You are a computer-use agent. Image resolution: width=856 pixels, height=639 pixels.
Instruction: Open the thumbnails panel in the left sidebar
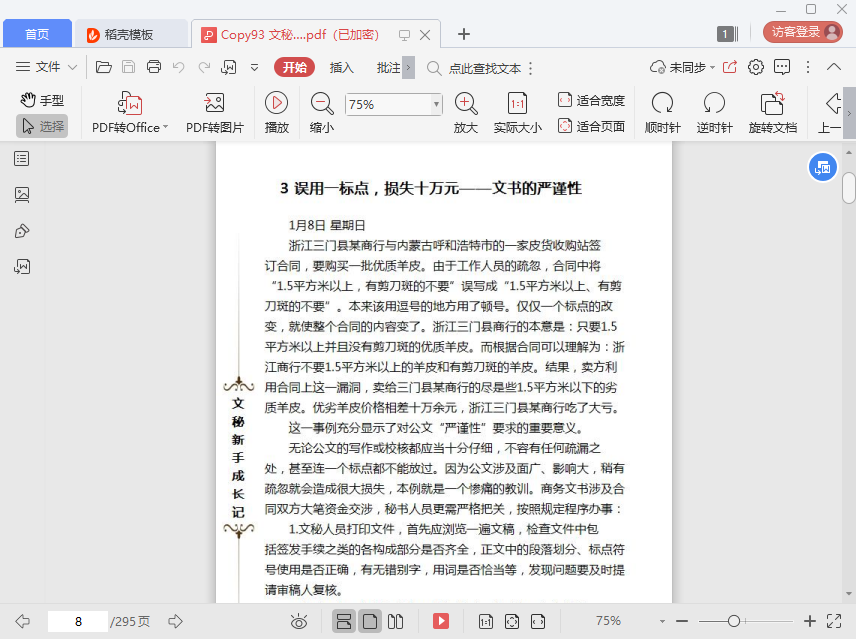pos(22,194)
